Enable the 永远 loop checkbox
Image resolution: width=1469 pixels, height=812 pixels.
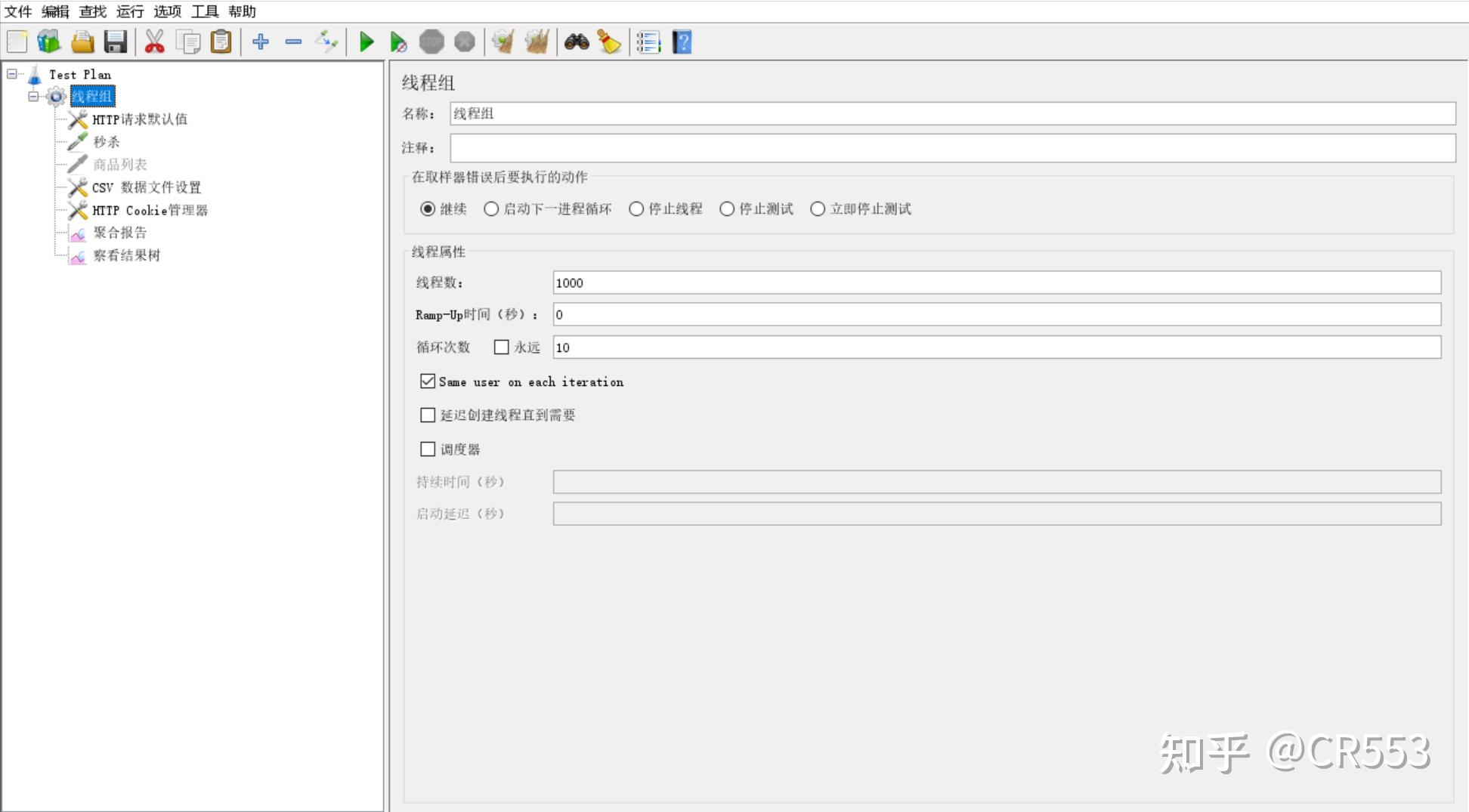coord(502,347)
